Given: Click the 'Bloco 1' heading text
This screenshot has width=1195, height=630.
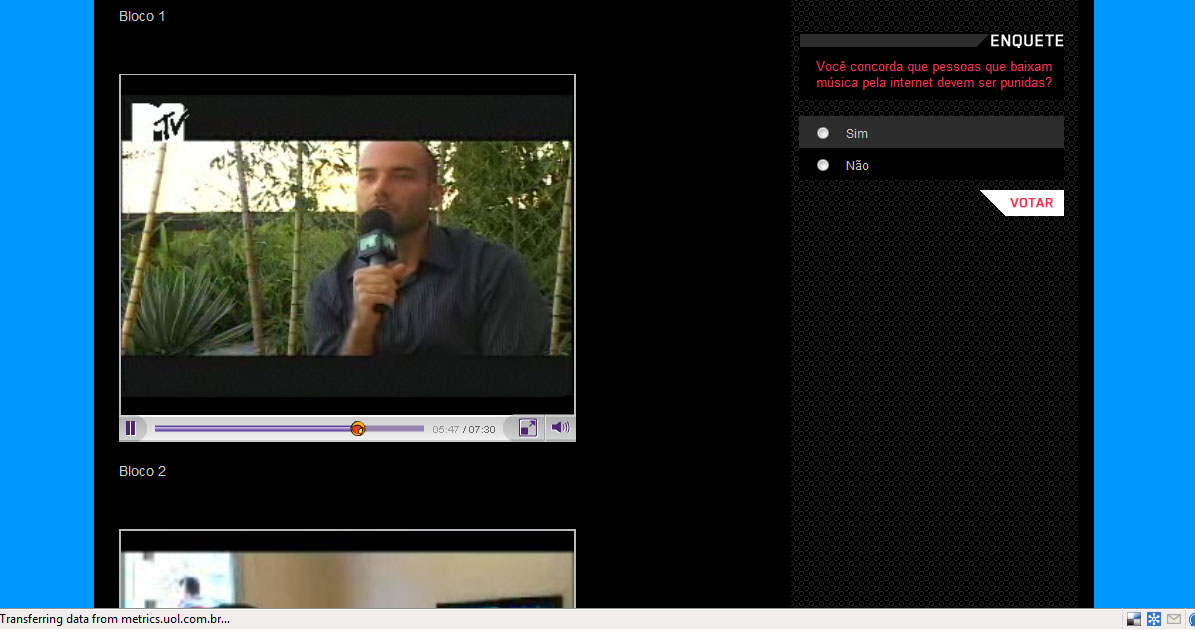Looking at the screenshot, I should click(x=142, y=16).
